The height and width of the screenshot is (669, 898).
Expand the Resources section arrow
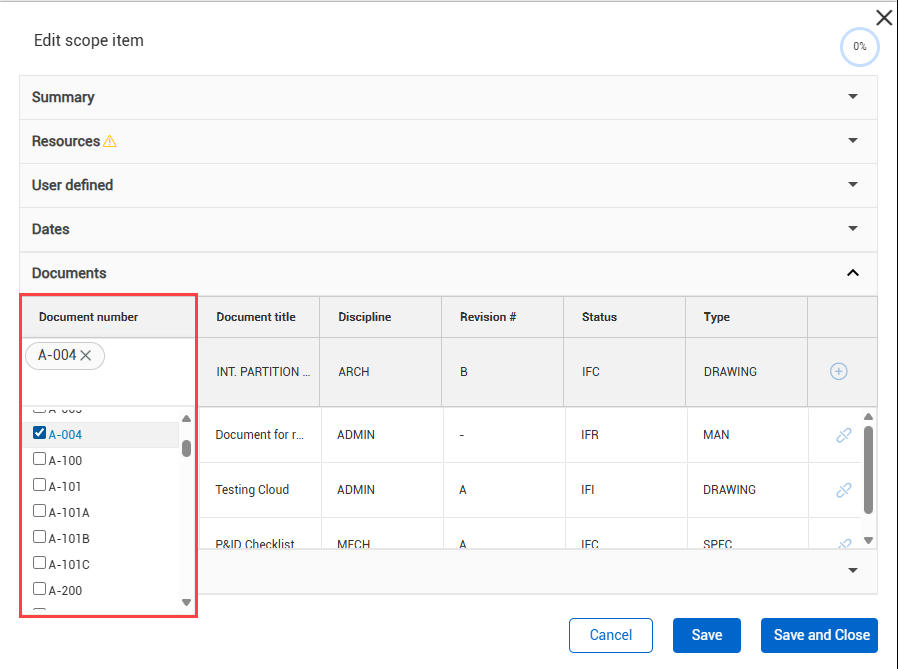[x=853, y=141]
